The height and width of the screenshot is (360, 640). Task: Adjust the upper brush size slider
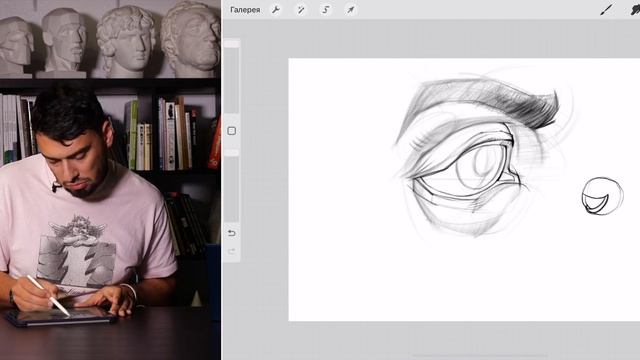[231, 77]
